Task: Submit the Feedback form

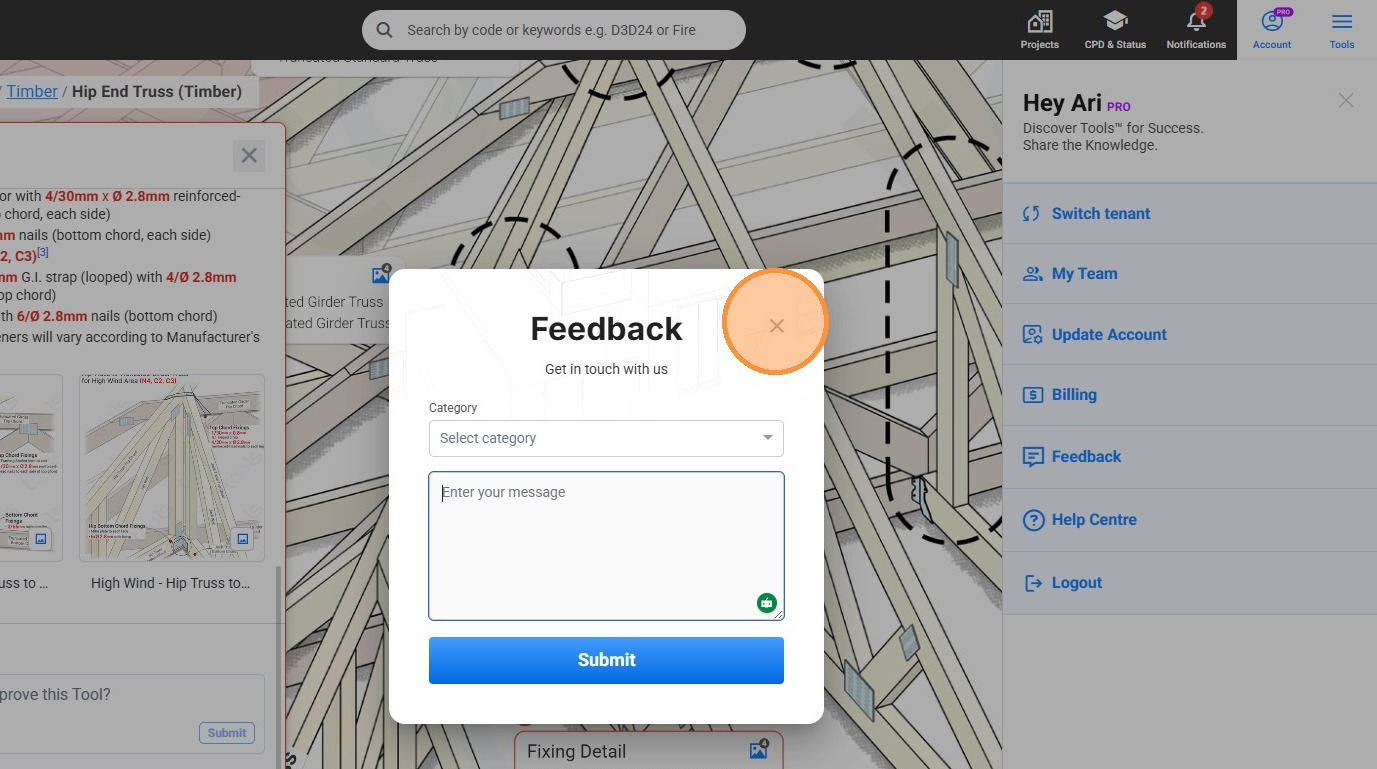Action: [x=606, y=660]
